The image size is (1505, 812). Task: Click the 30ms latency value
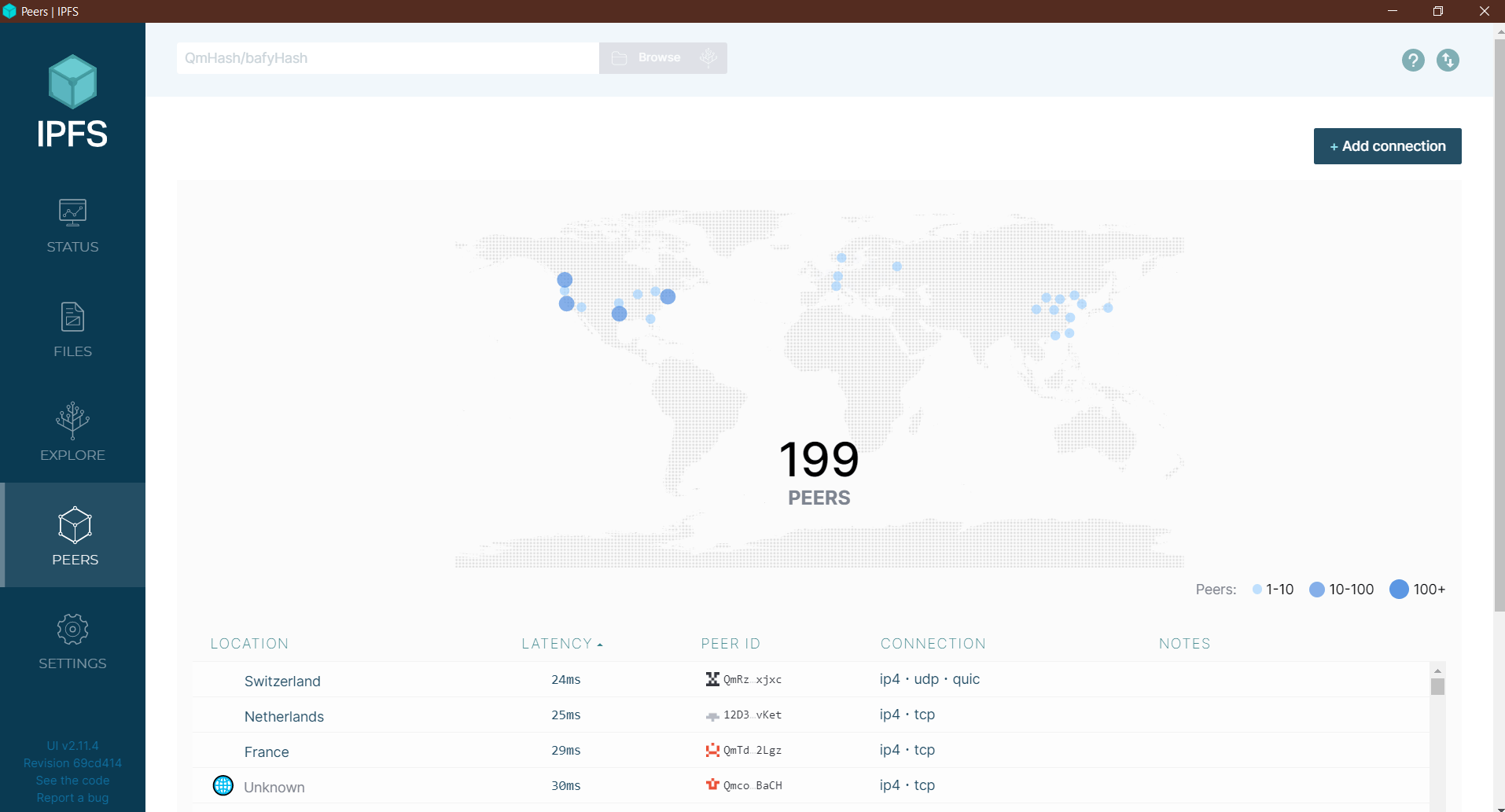point(566,786)
